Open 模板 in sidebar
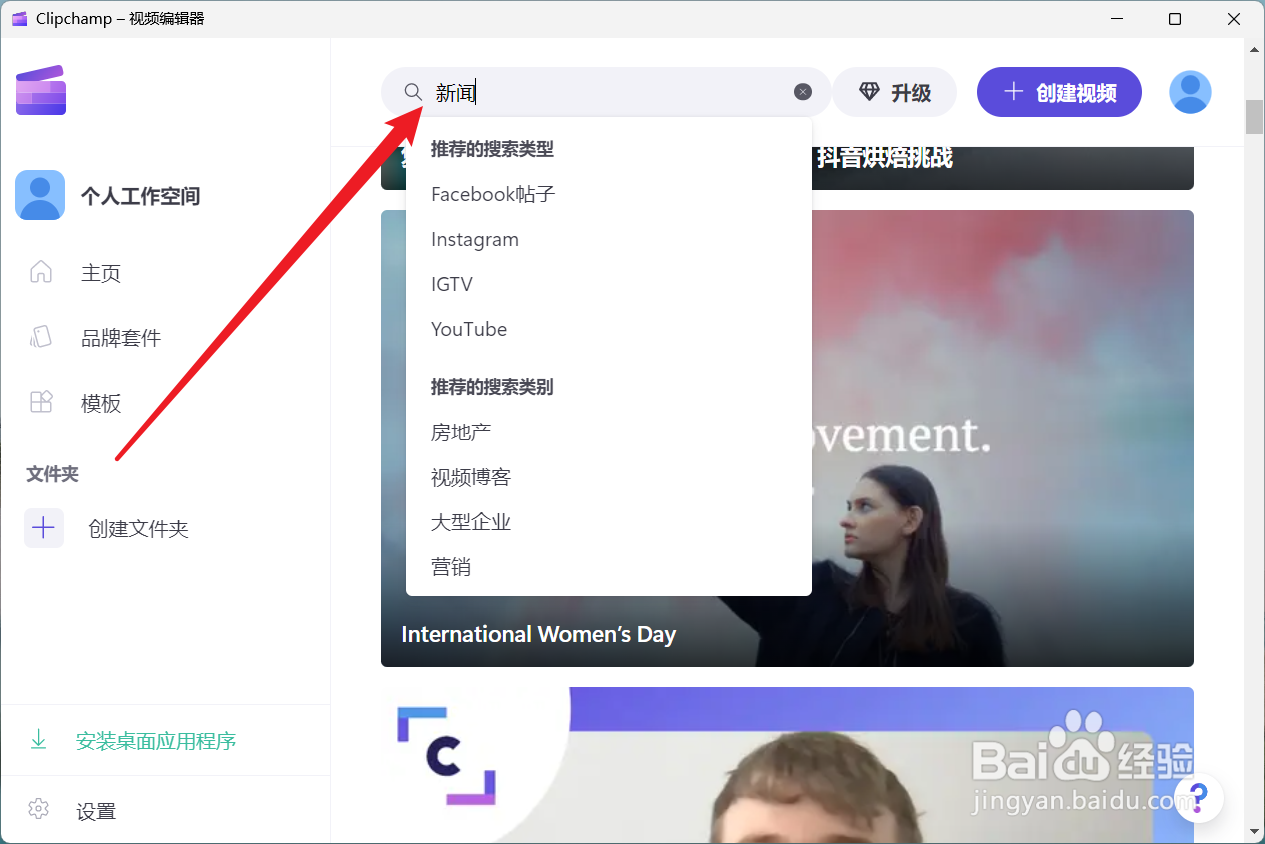Screen dimensions: 1265x844 101,403
